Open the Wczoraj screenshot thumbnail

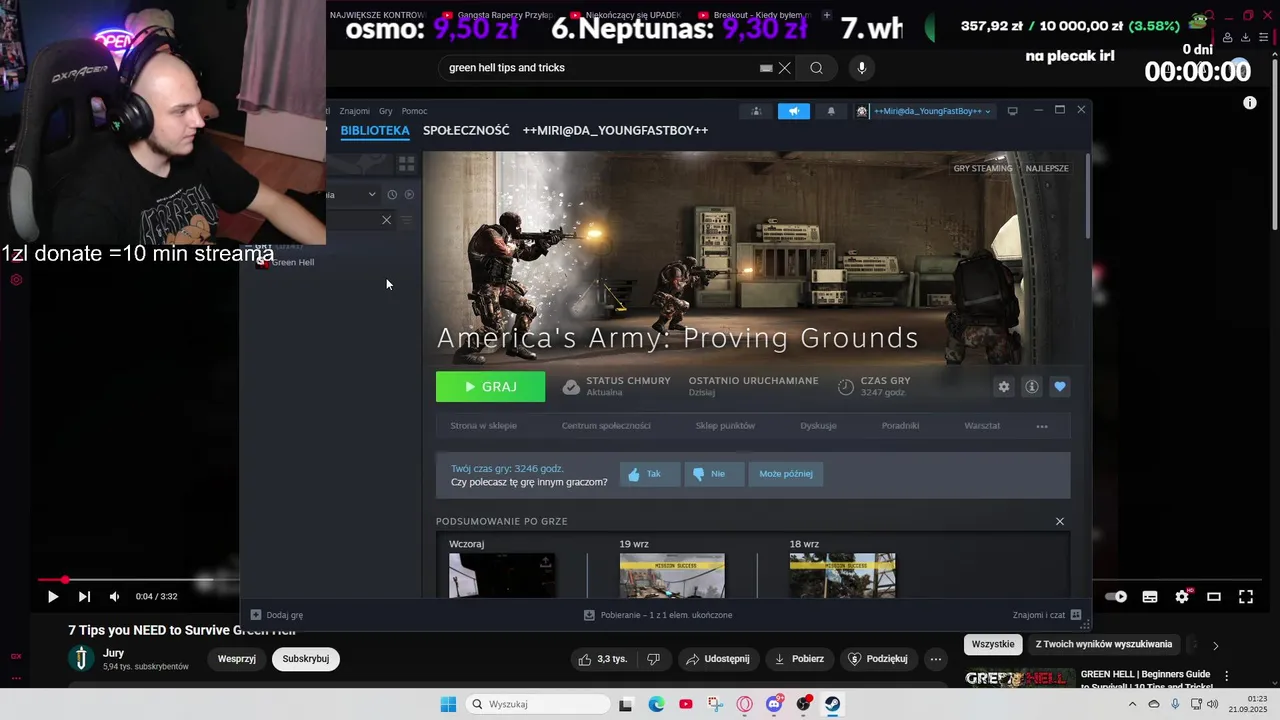tap(502, 576)
